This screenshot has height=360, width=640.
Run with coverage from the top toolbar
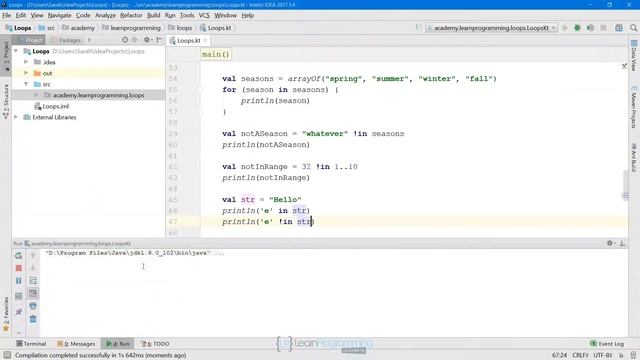click(x=590, y=28)
